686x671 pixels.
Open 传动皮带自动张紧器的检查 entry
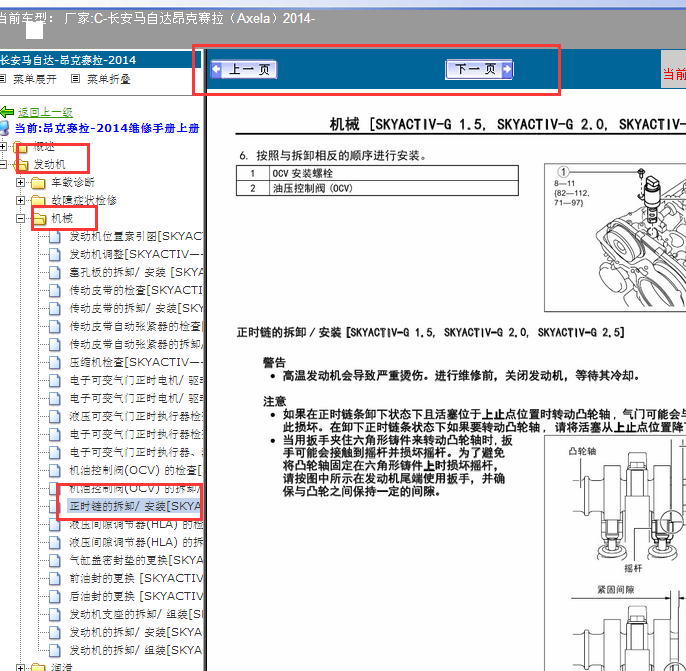[136, 326]
